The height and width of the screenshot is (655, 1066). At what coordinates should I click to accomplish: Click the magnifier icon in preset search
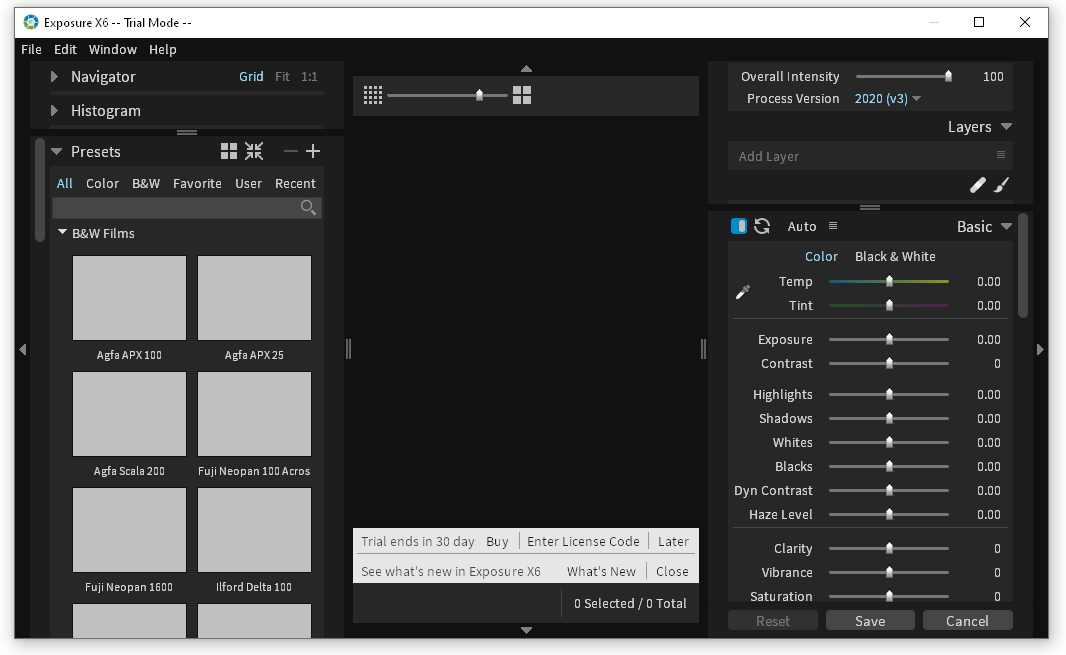308,207
